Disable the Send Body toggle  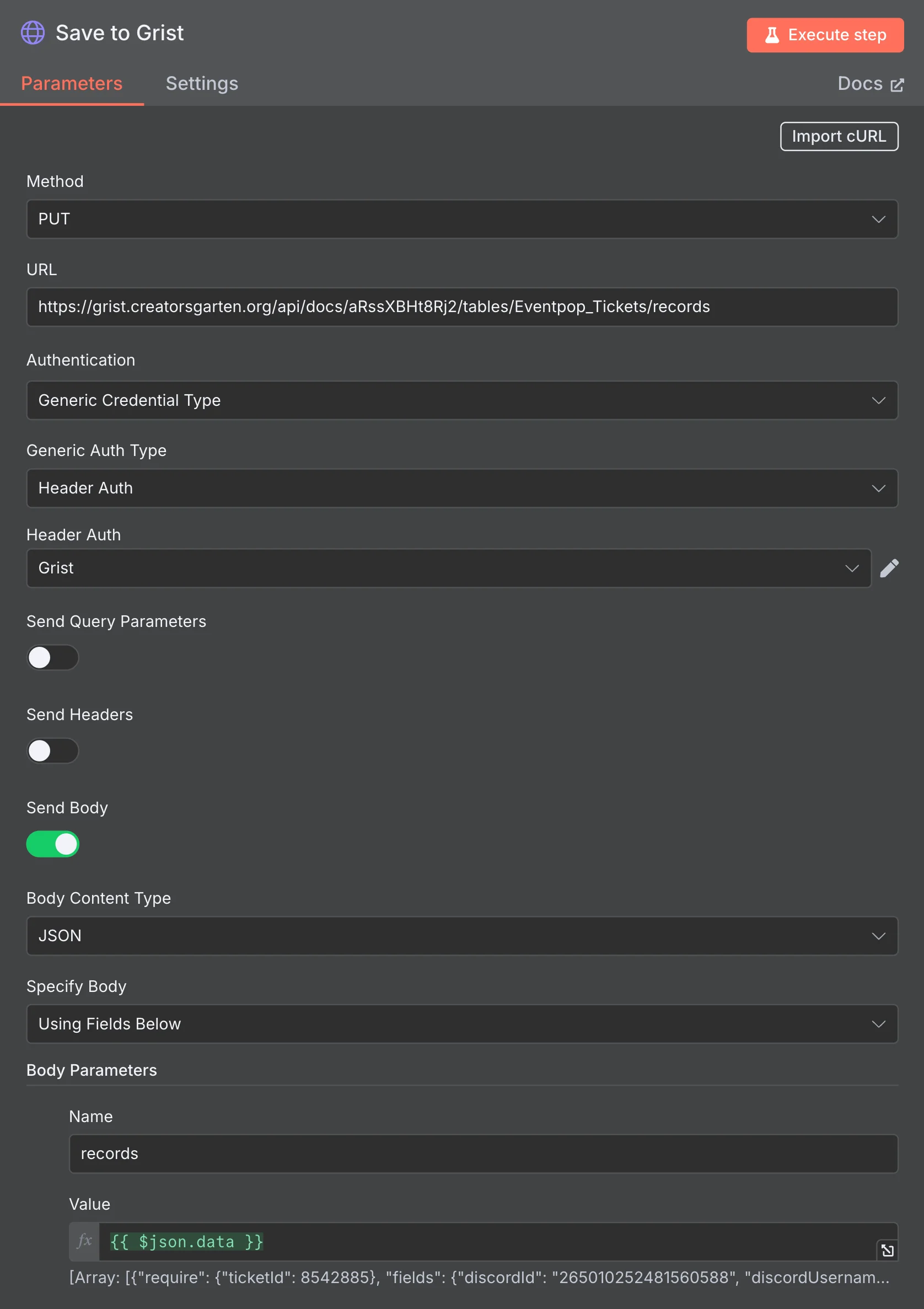(52, 844)
